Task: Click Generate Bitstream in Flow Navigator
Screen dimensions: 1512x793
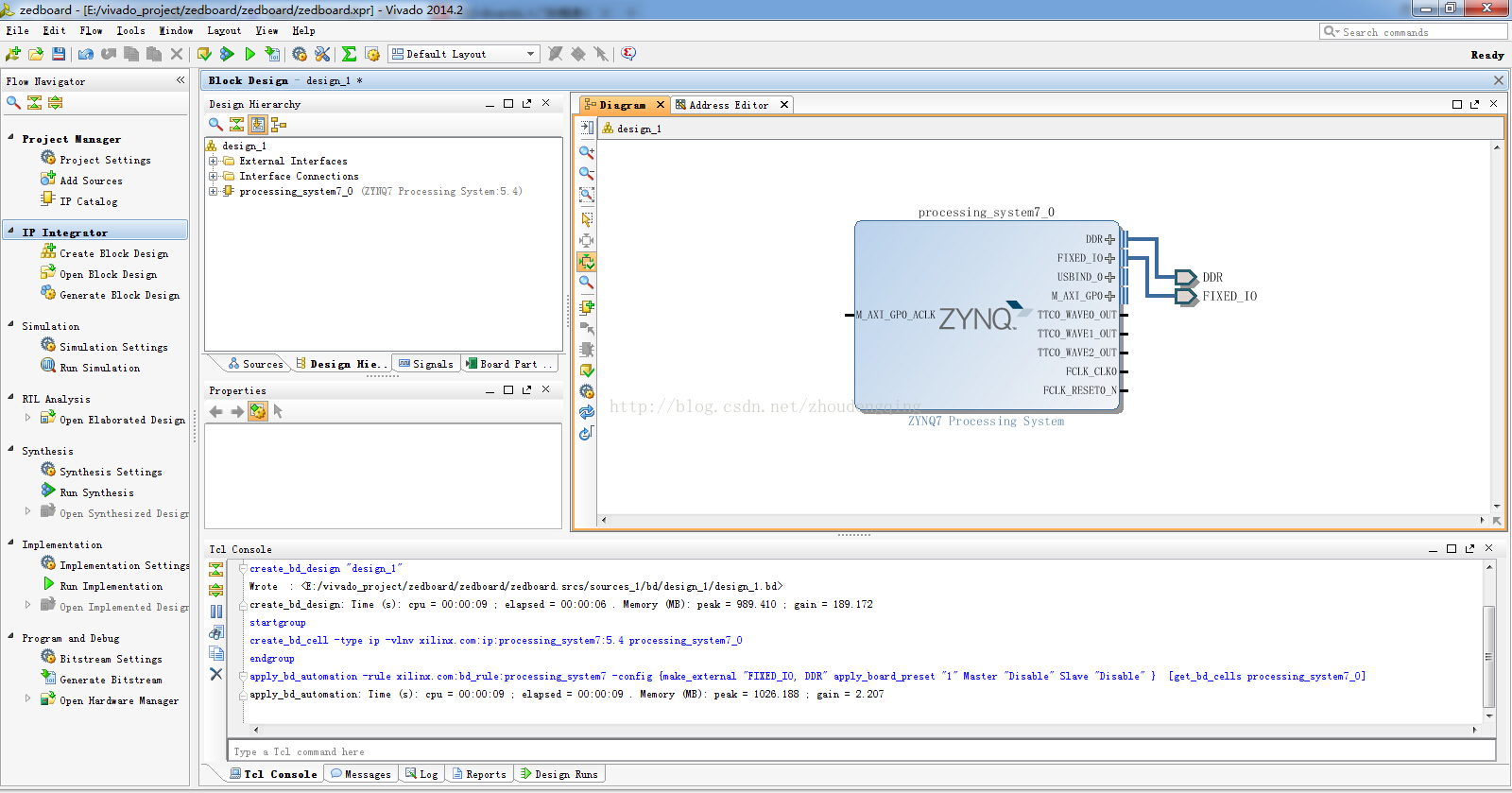Action: [111, 680]
